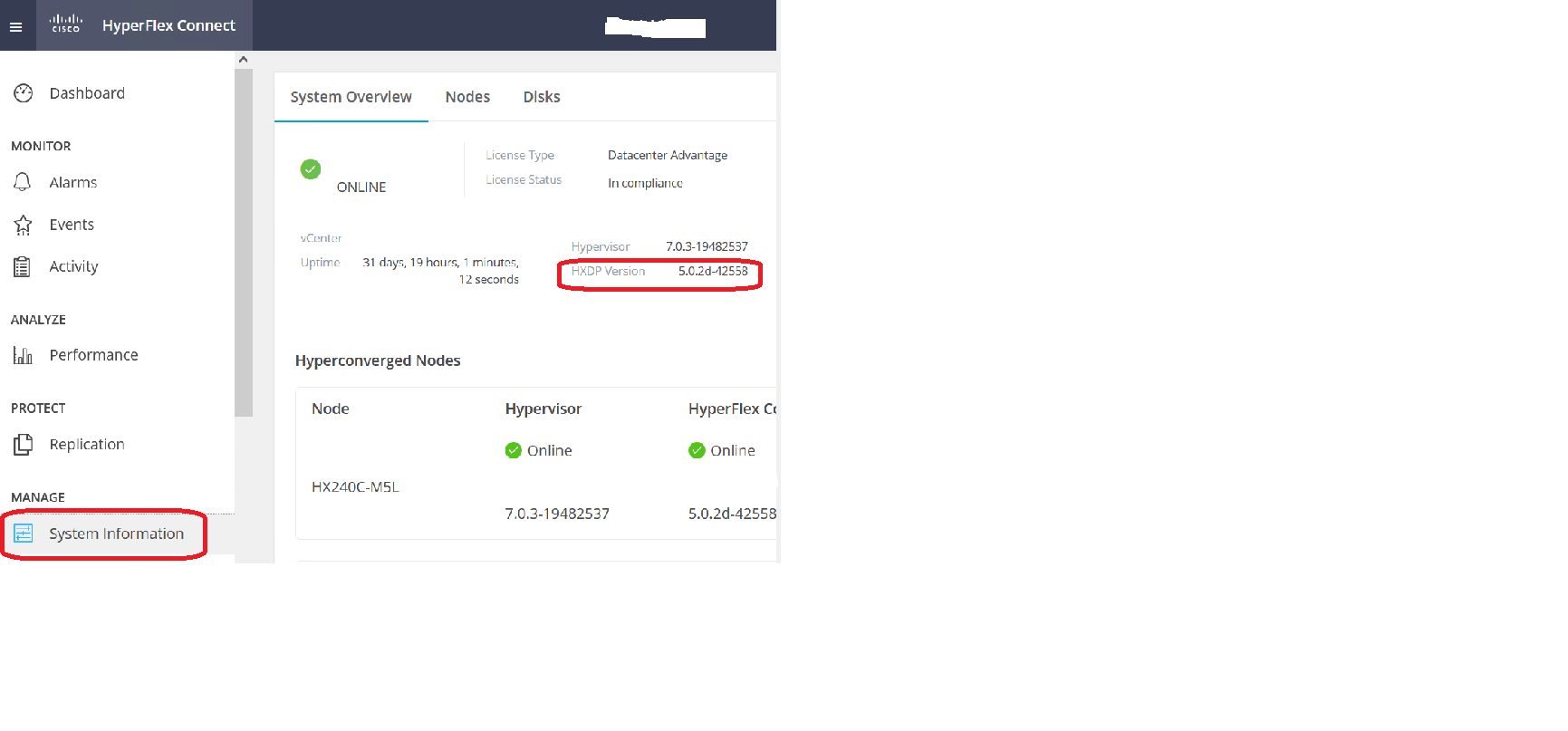Viewport: 1568px width, 731px height.
Task: Click the Hyperconverged Nodes heading
Action: [x=378, y=361]
